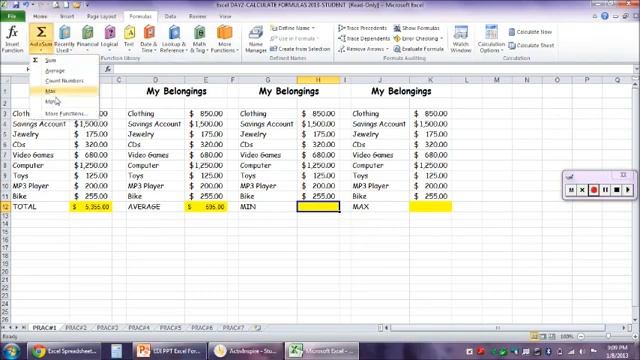Open Chrome Excel Spreadsheet taskbar item
640x360 pixels.
point(64,351)
